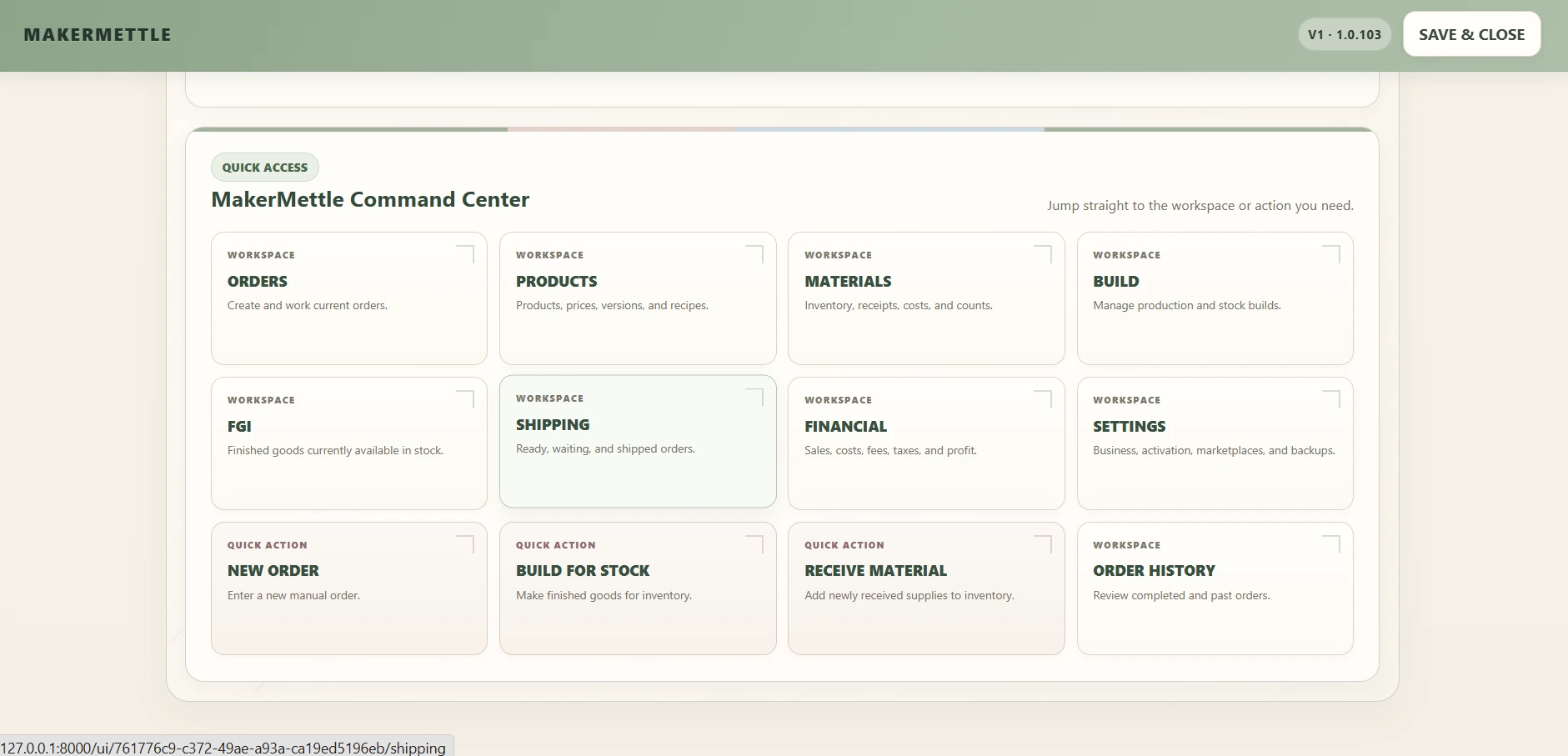Open the Shipping workspace card
The image size is (1568, 756).
pos(638,442)
